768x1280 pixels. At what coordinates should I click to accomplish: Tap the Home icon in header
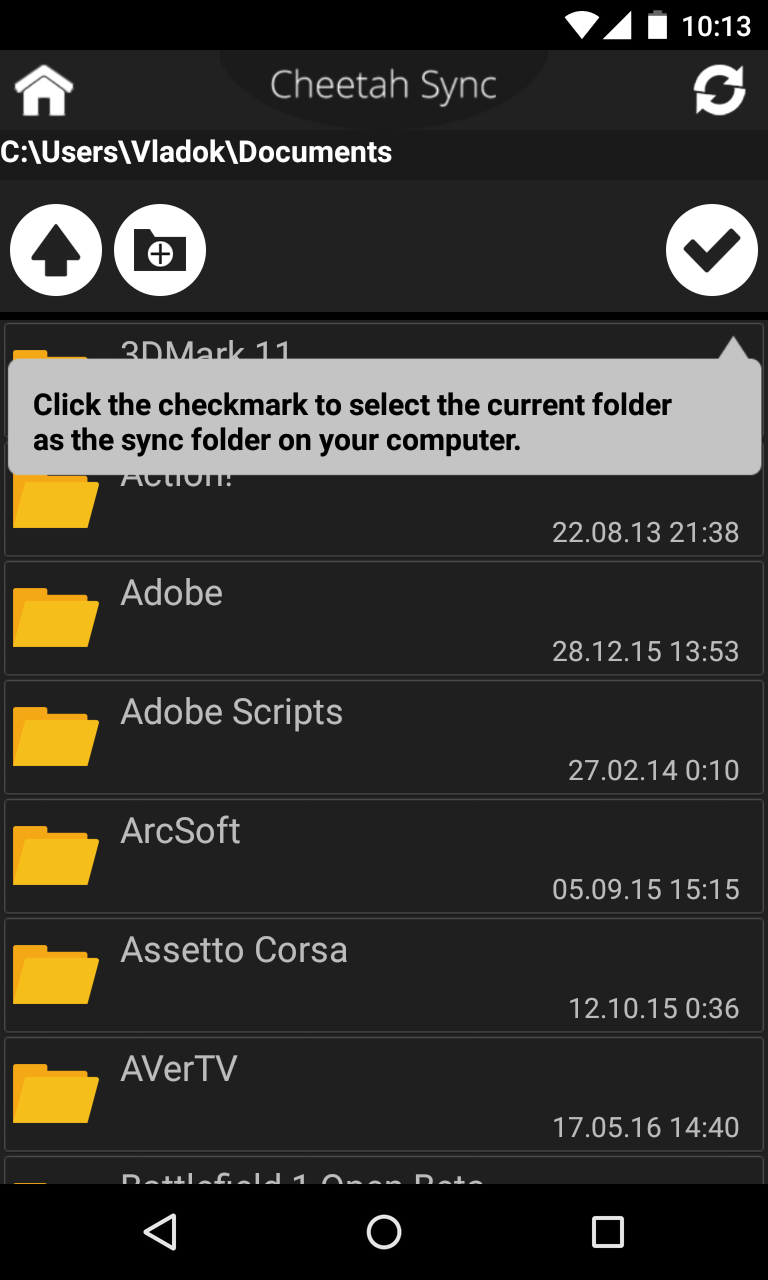pyautogui.click(x=44, y=90)
